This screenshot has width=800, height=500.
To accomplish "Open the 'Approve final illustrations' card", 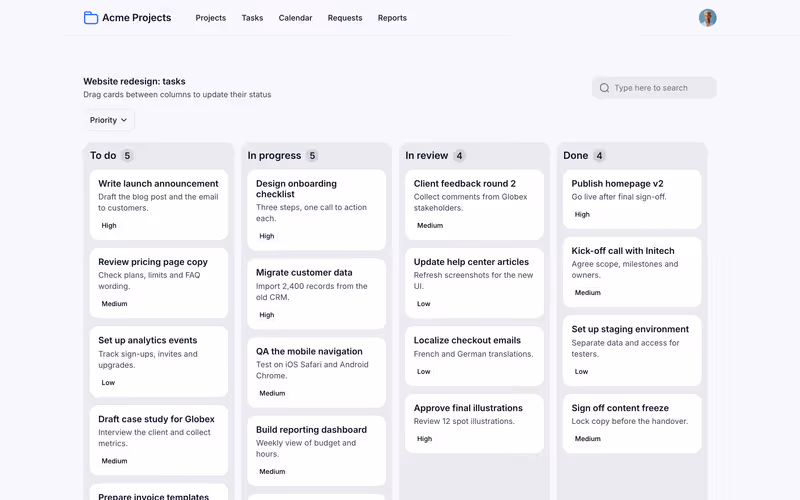I will pyautogui.click(x=474, y=423).
